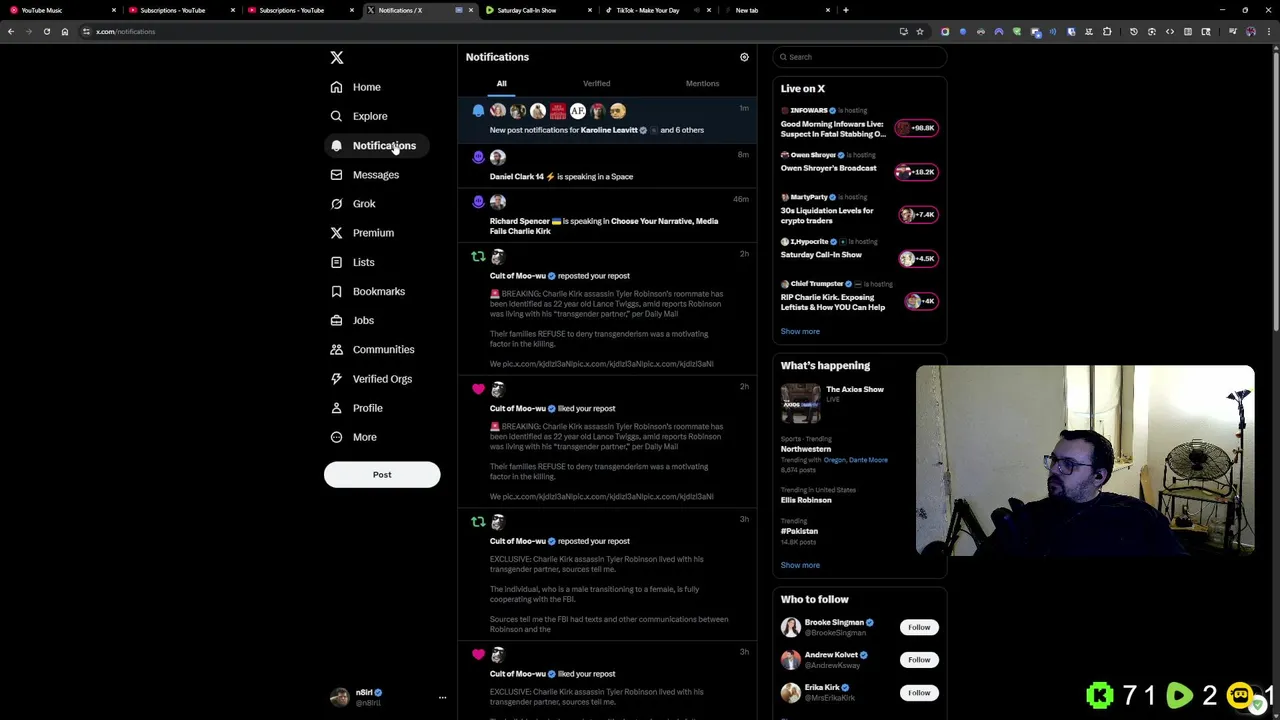Screen dimensions: 1280x720
Task: Open RIP Charlie Kirk live space
Action: pos(859,298)
